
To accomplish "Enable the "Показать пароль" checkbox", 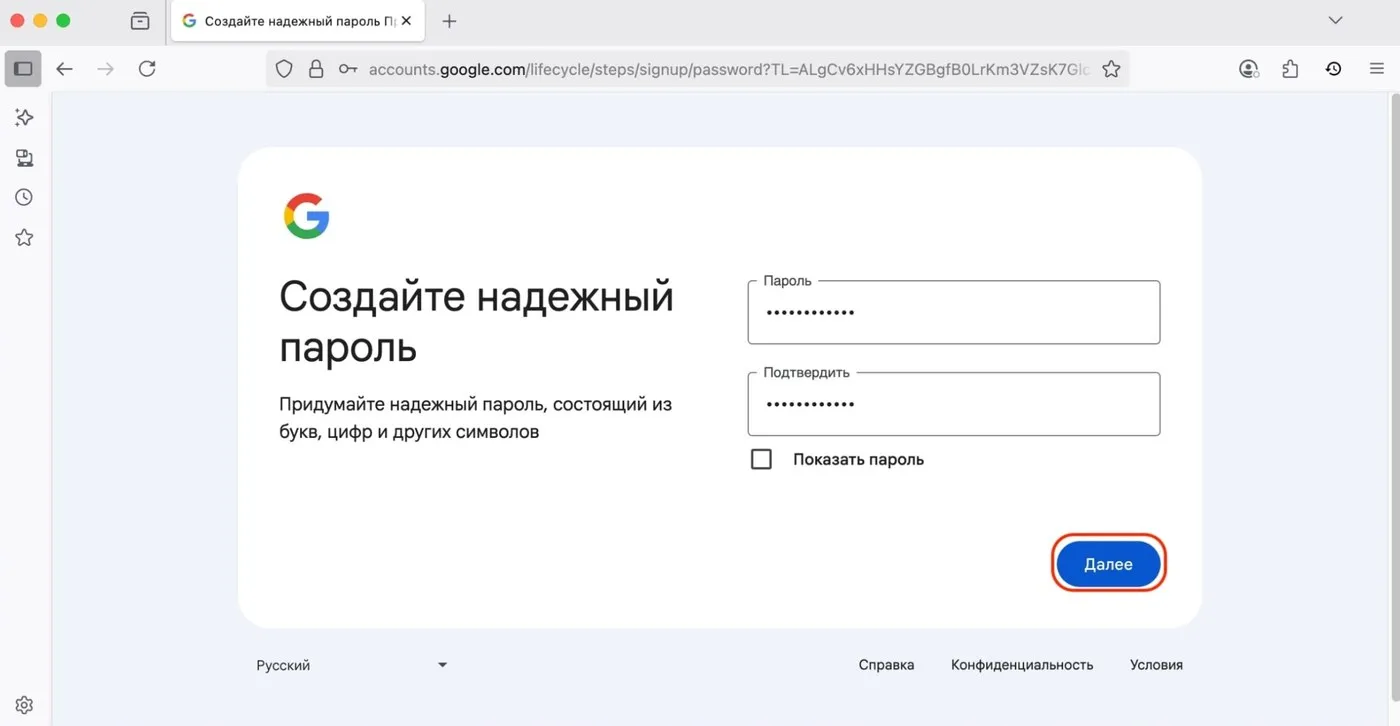I will click(761, 459).
